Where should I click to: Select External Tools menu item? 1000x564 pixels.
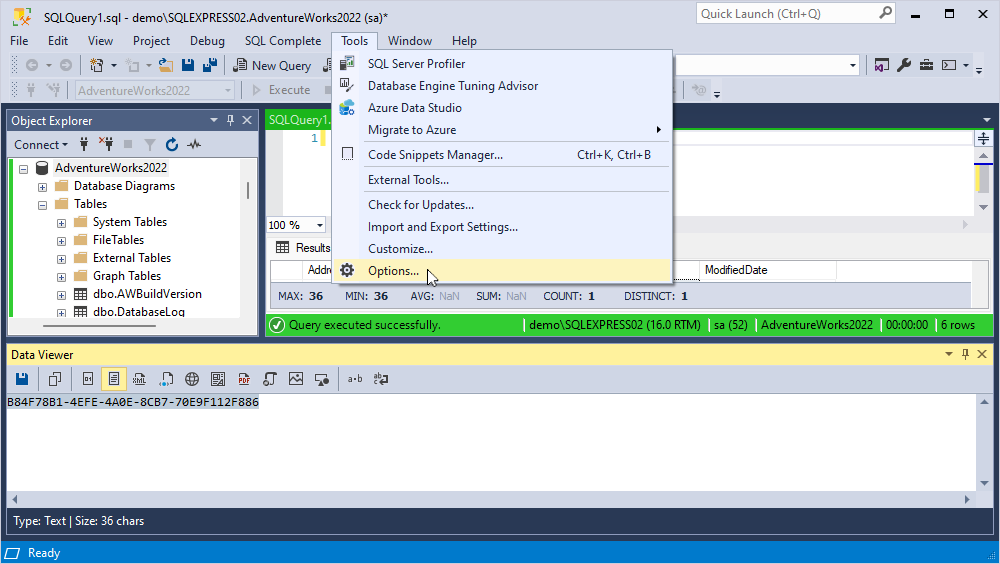[502, 180]
